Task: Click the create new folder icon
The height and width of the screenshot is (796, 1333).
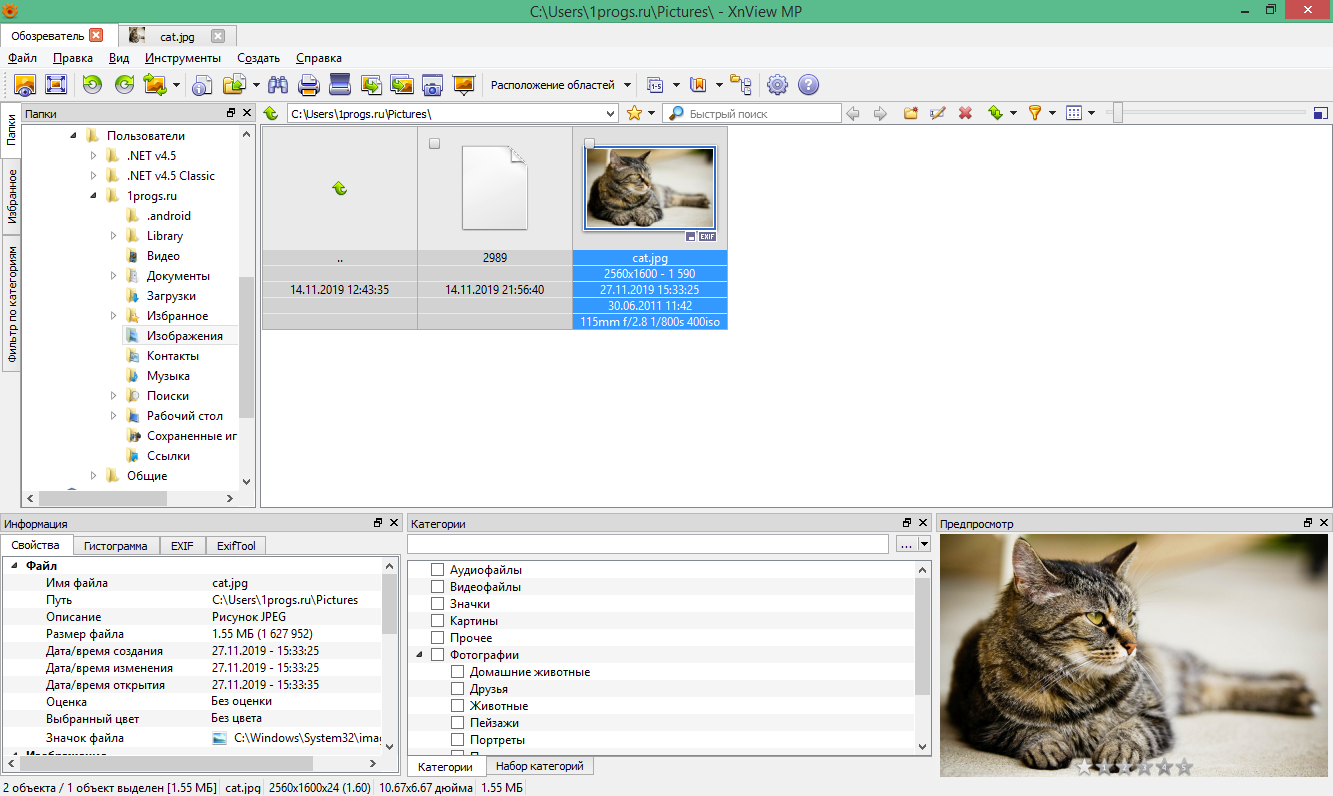Action: click(910, 112)
